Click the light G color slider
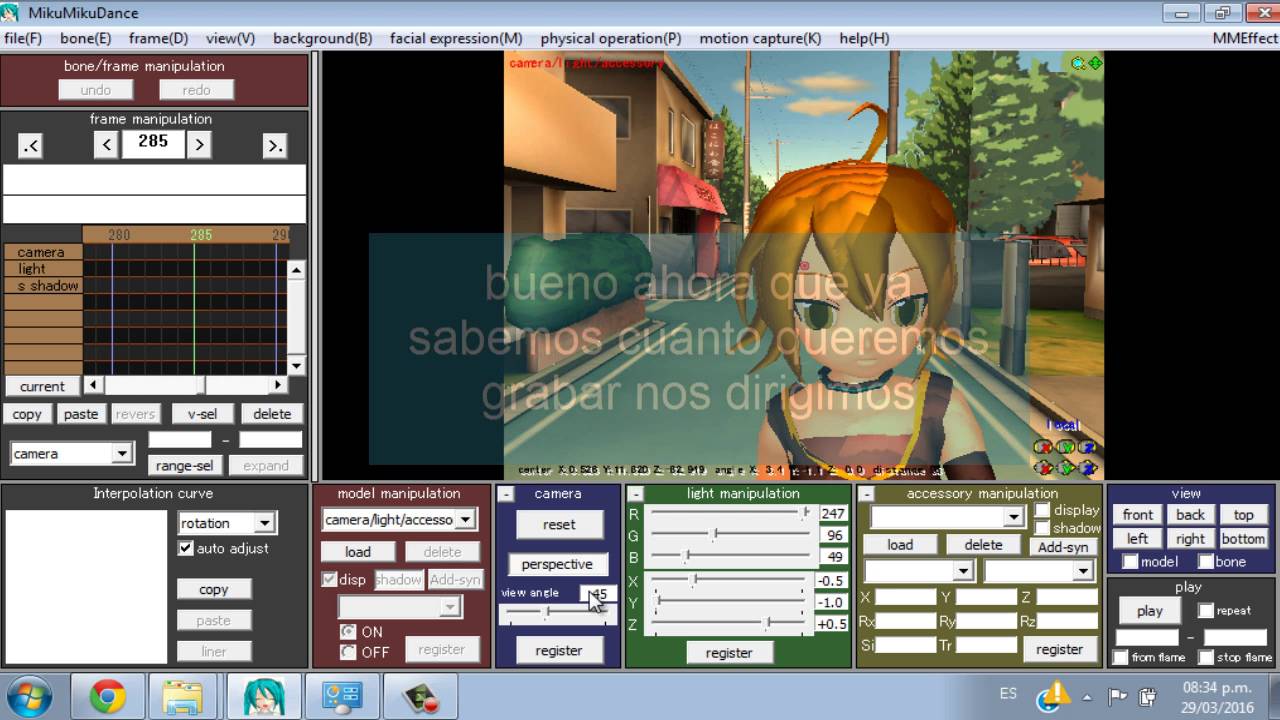 (x=729, y=535)
